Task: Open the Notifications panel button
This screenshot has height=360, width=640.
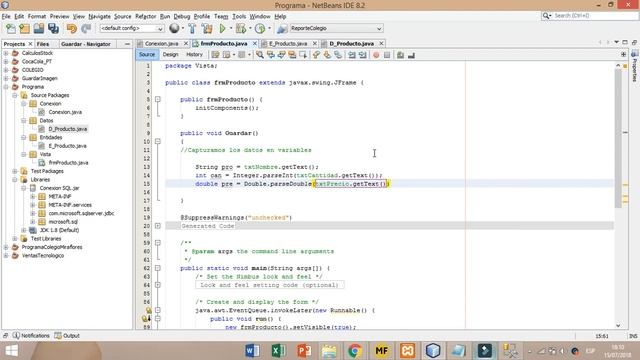Action: click(31, 336)
